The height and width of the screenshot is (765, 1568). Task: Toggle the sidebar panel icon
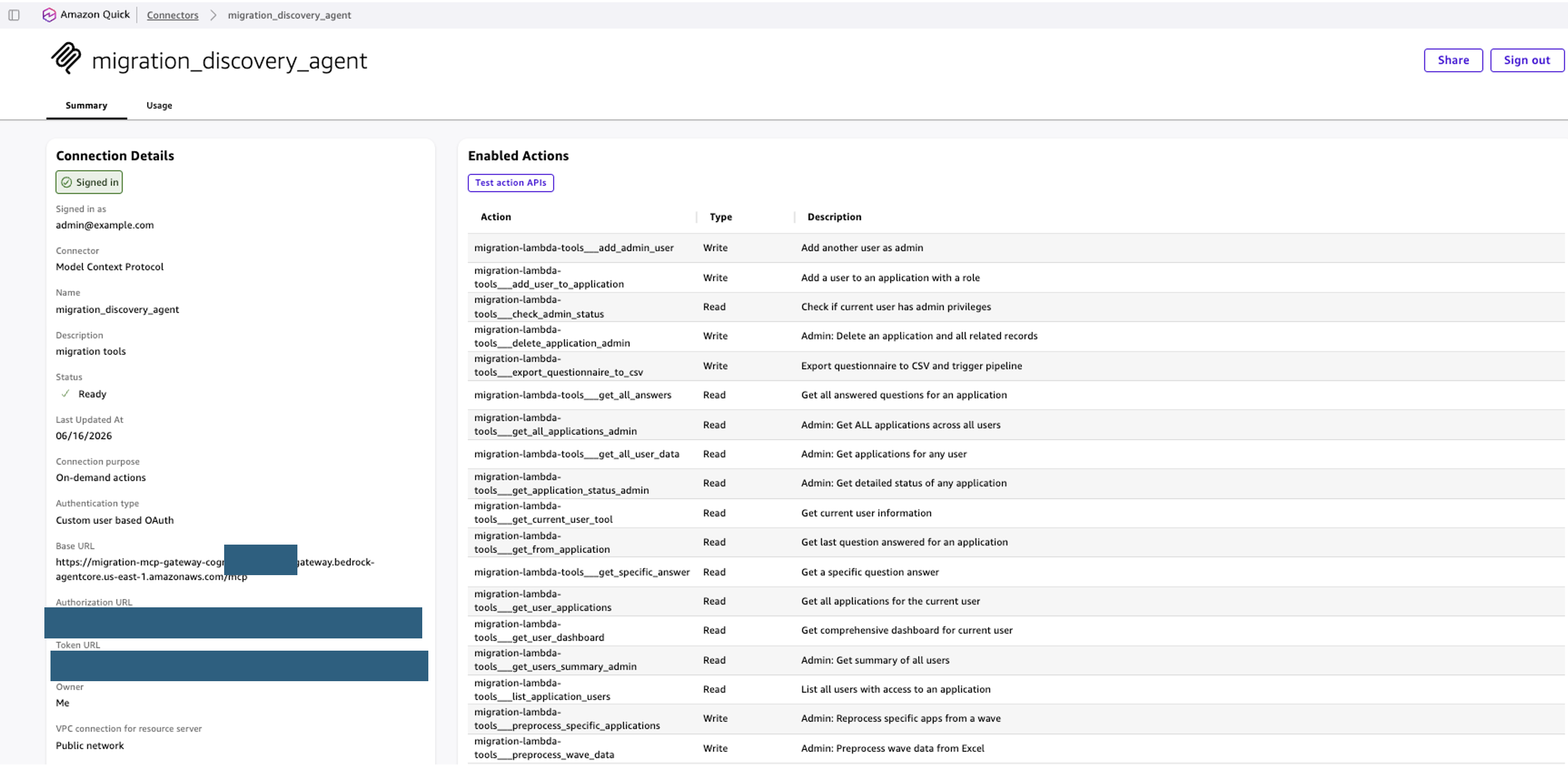(14, 14)
